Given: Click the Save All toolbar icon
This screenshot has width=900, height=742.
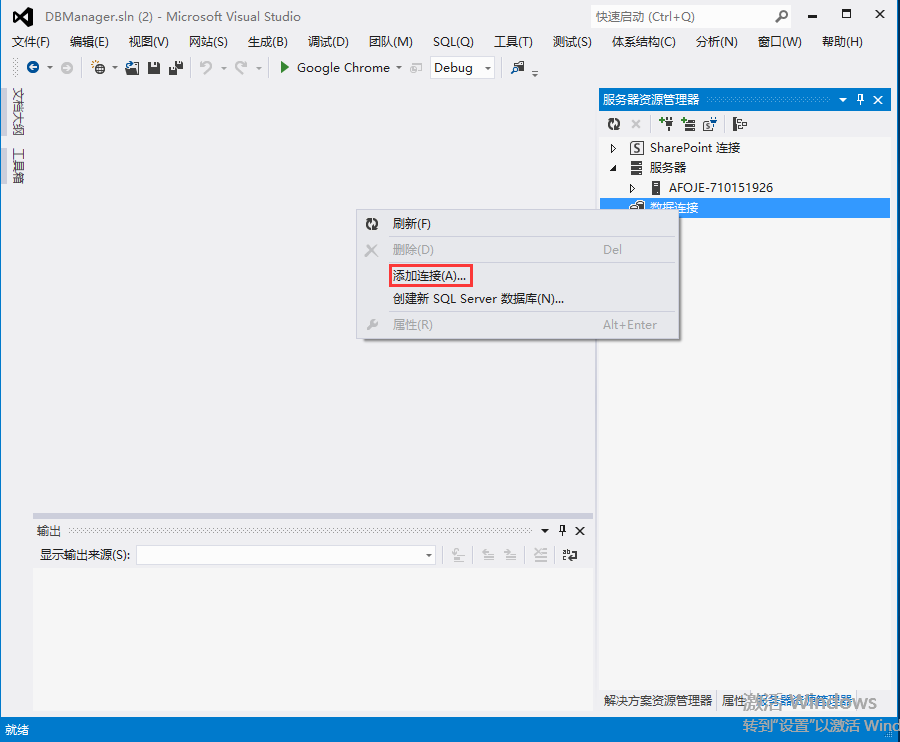Looking at the screenshot, I should coord(176,67).
